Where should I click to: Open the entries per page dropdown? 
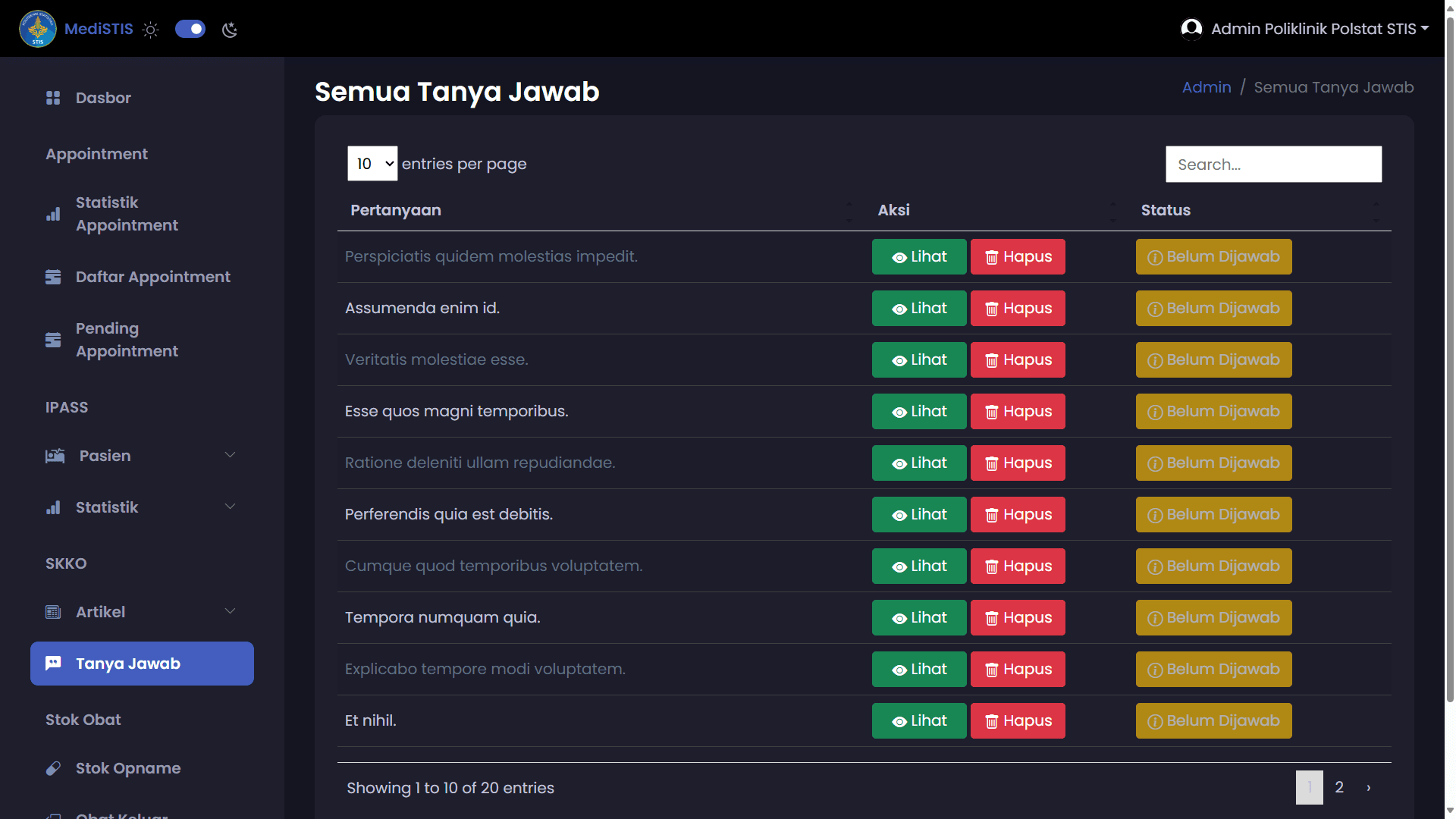coord(372,164)
